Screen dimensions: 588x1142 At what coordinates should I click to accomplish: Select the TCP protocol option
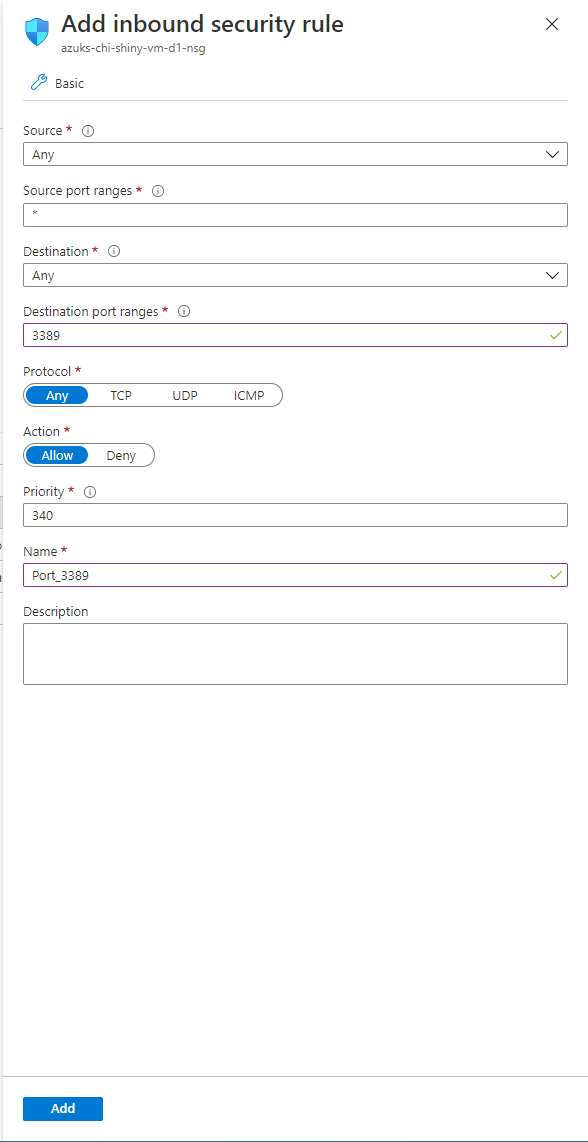(x=120, y=395)
